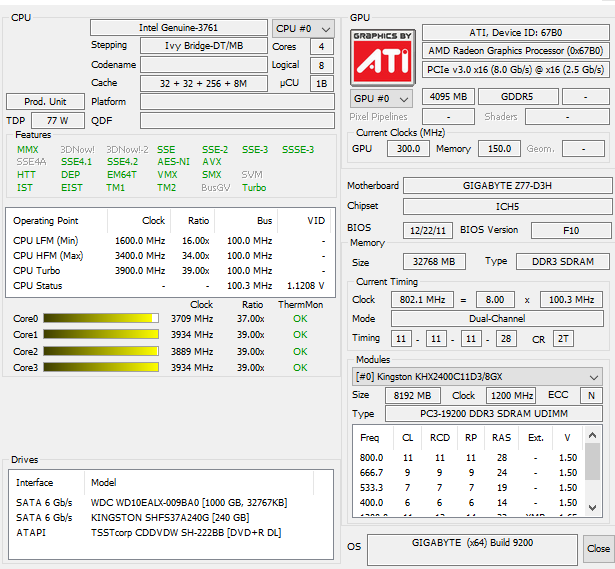Click the module clock 1200 MHz field
The height and width of the screenshot is (569, 615).
click(511, 395)
